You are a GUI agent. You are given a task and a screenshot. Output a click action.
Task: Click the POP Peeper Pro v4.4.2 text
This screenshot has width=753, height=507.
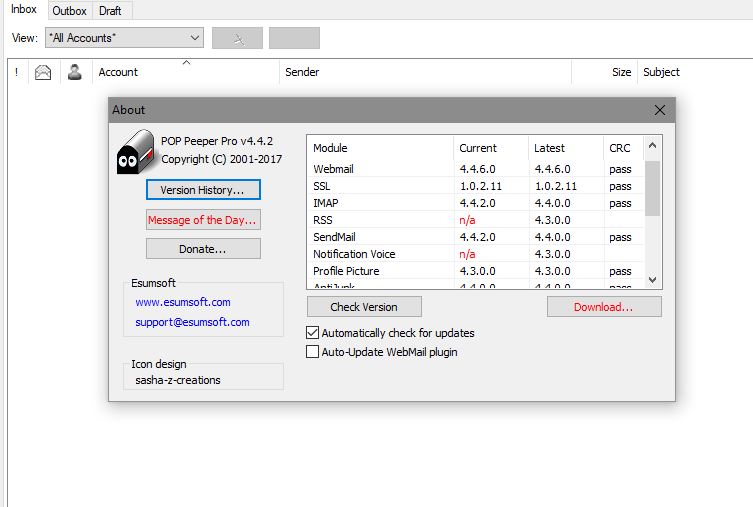click(x=217, y=141)
